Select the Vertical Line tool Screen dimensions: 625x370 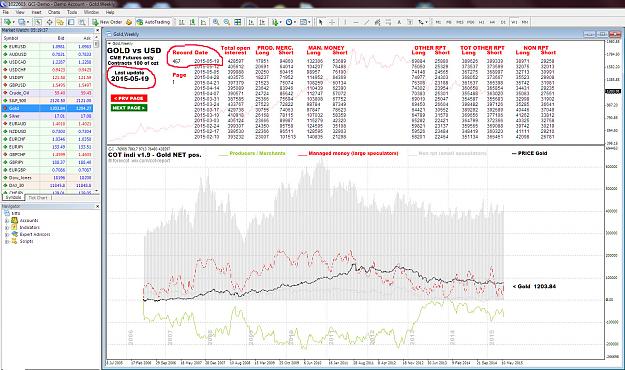pos(345,22)
